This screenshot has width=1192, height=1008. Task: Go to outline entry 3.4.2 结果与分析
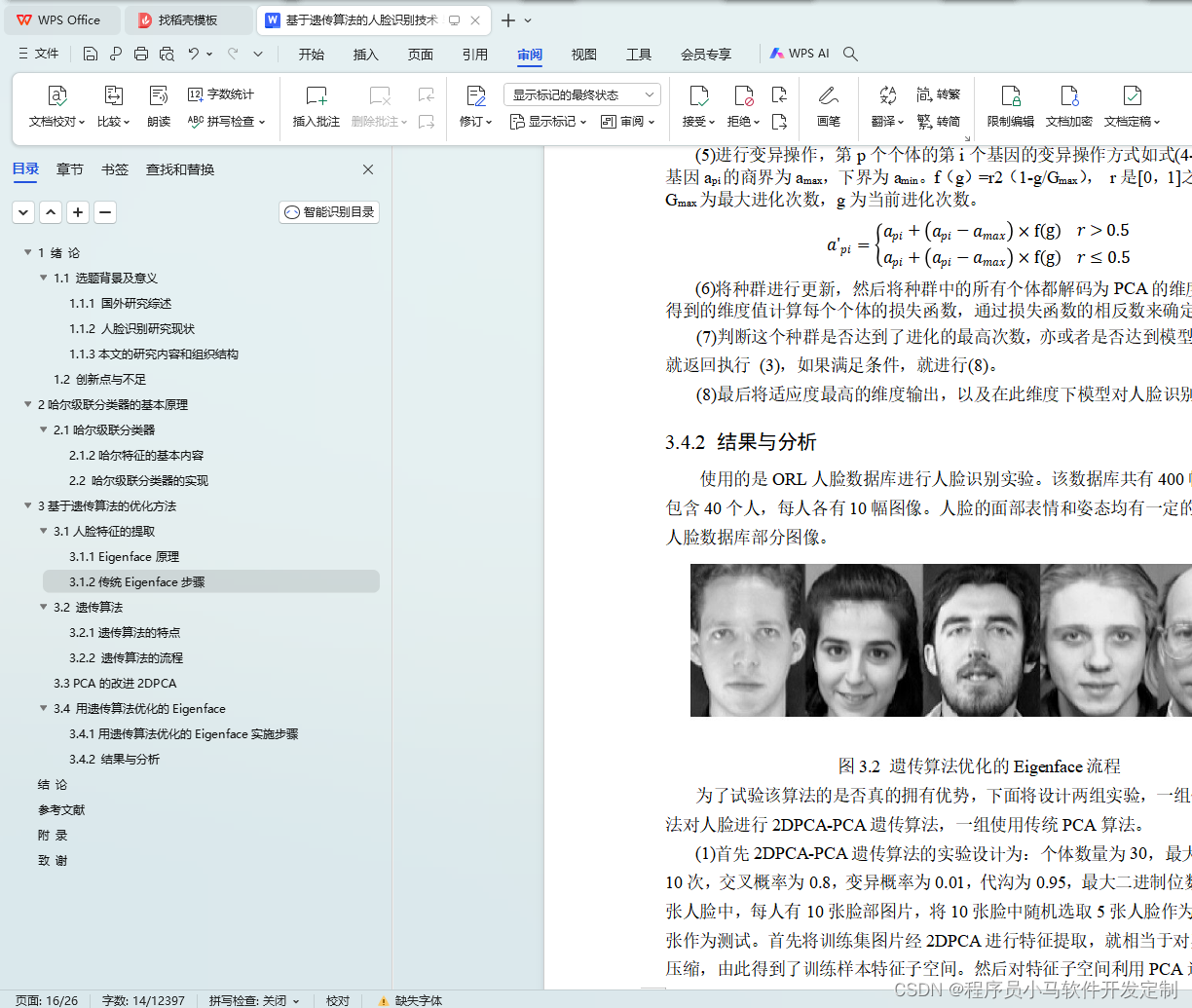(x=115, y=760)
